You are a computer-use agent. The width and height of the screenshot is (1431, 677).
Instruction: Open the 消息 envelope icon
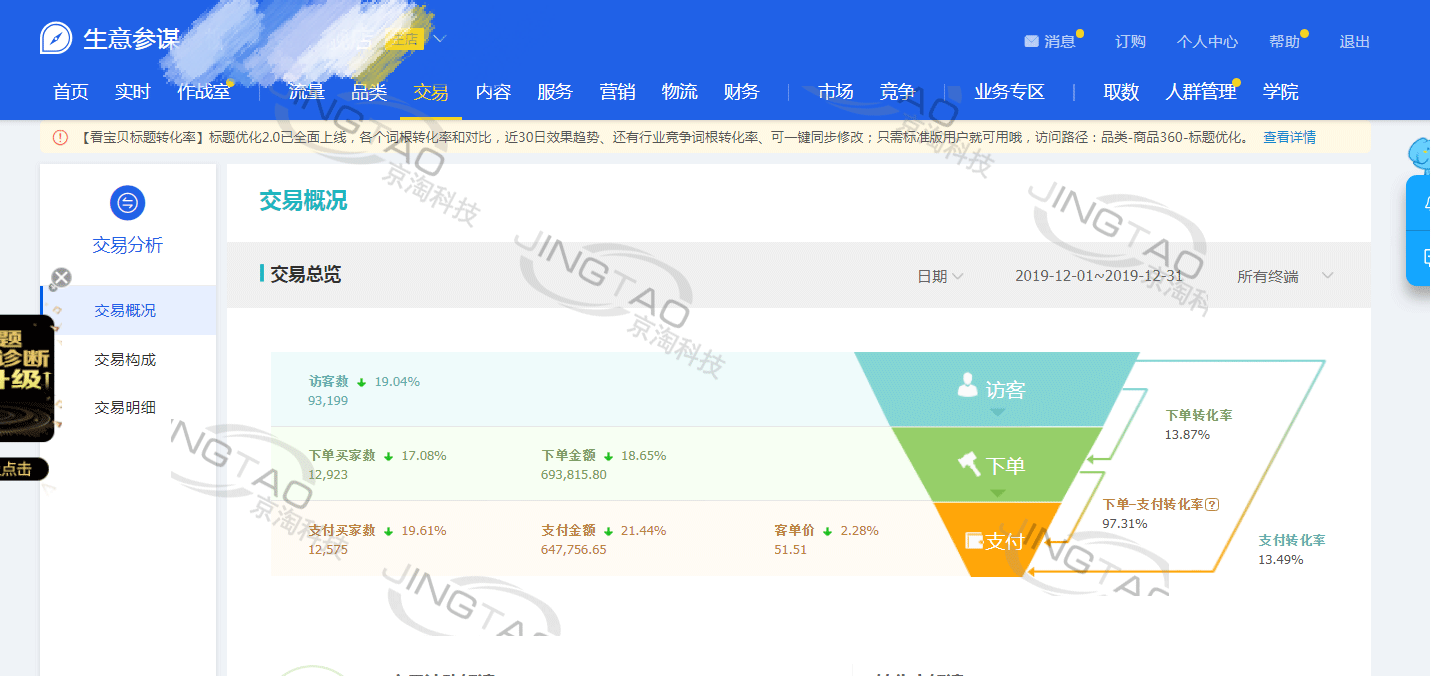tap(1031, 42)
